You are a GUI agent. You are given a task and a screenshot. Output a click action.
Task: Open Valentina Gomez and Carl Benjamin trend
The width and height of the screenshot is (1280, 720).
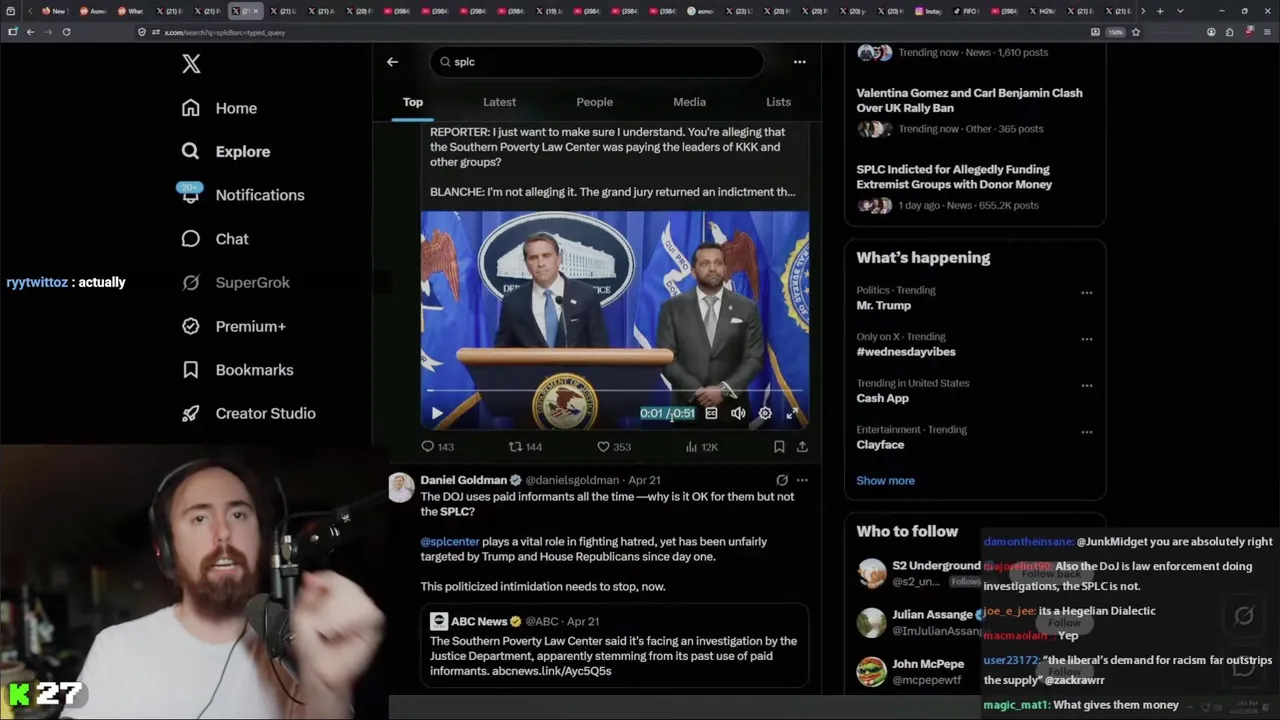[x=969, y=100]
